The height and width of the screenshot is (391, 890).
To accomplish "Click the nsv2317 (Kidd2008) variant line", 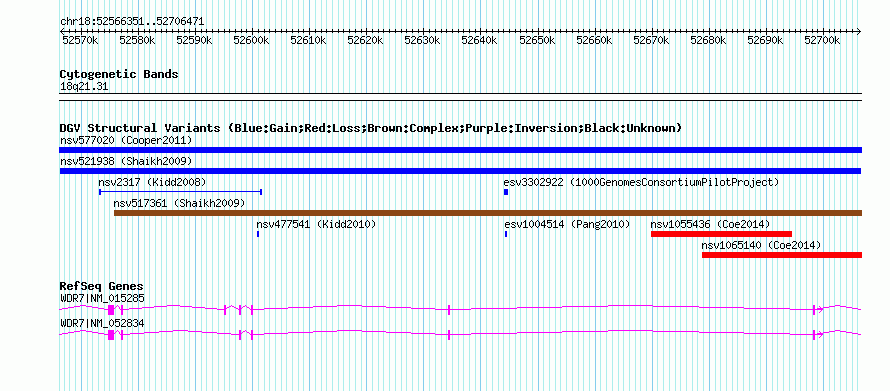I will [180, 192].
